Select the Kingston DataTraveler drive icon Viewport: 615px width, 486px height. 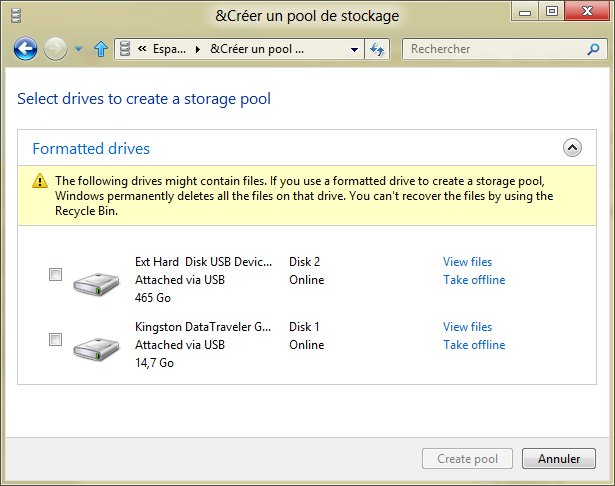tap(96, 347)
